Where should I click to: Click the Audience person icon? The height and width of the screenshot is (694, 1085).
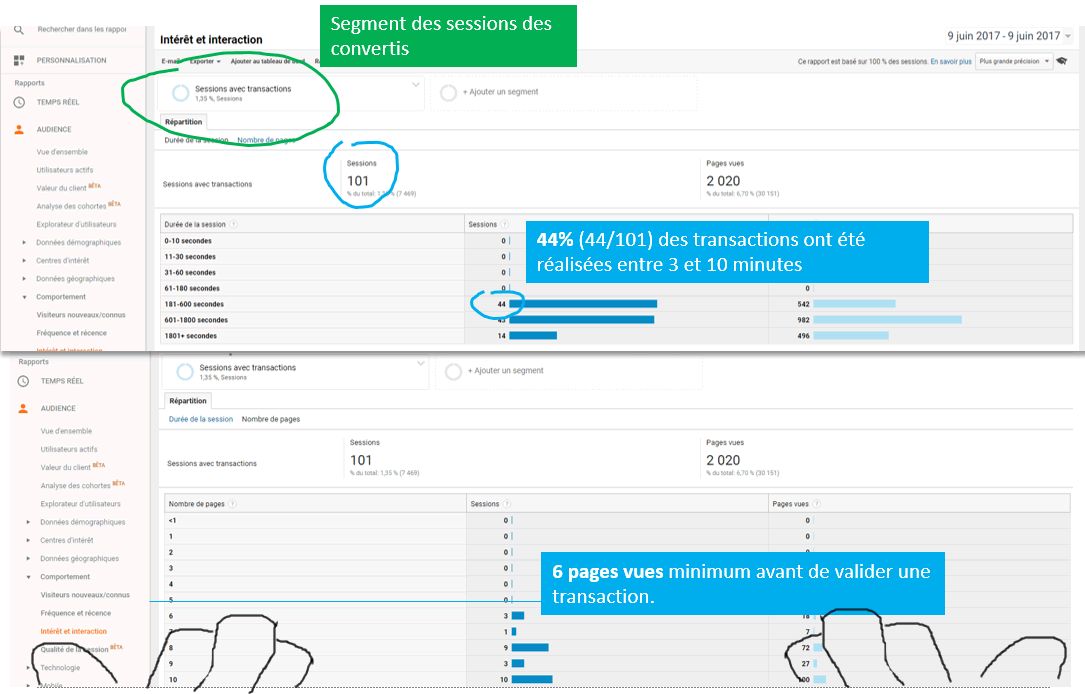(19, 129)
